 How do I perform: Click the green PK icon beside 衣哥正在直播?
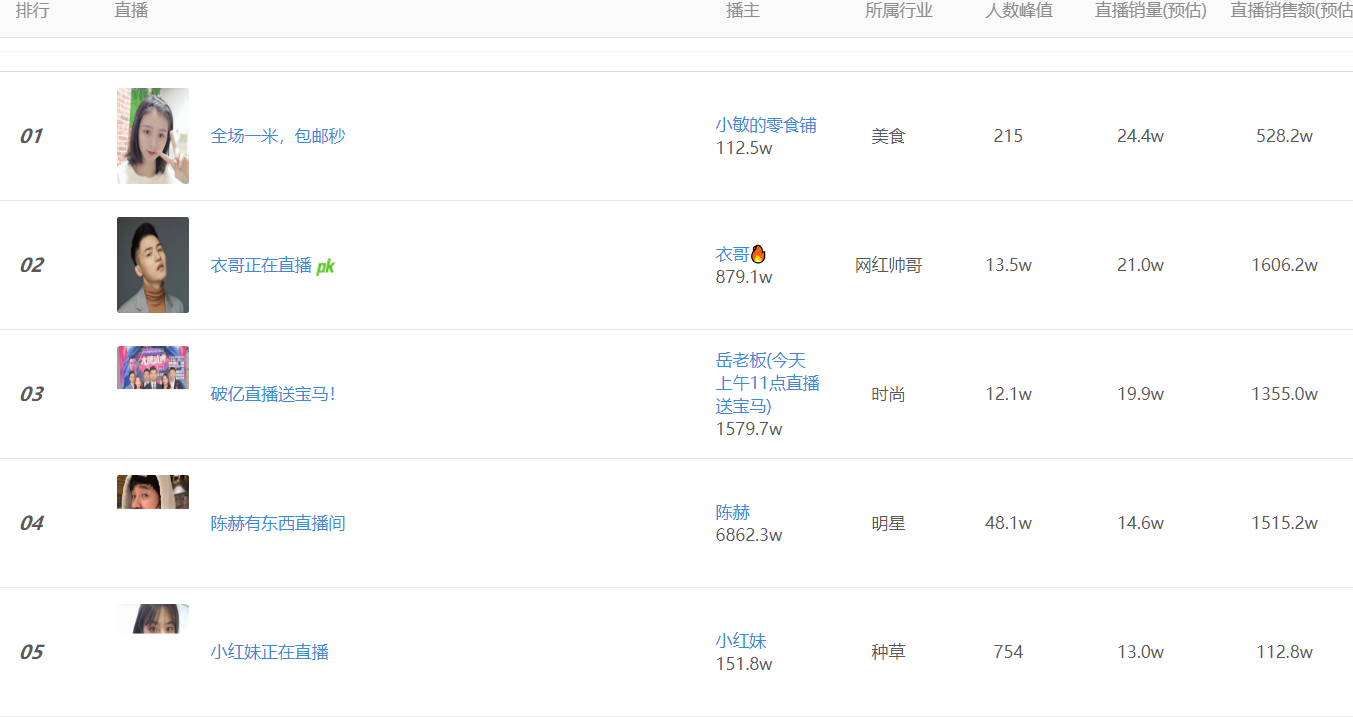point(326,266)
